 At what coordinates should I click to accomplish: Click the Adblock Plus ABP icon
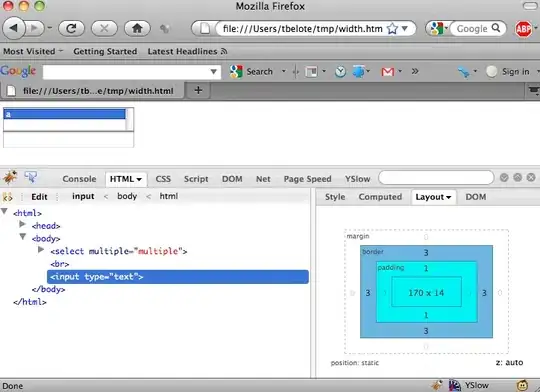tap(523, 29)
